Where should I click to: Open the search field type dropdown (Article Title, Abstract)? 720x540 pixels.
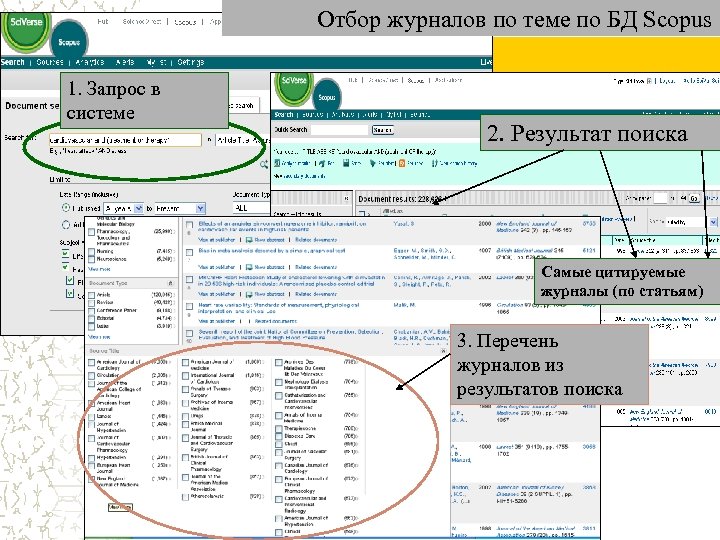[x=242, y=140]
